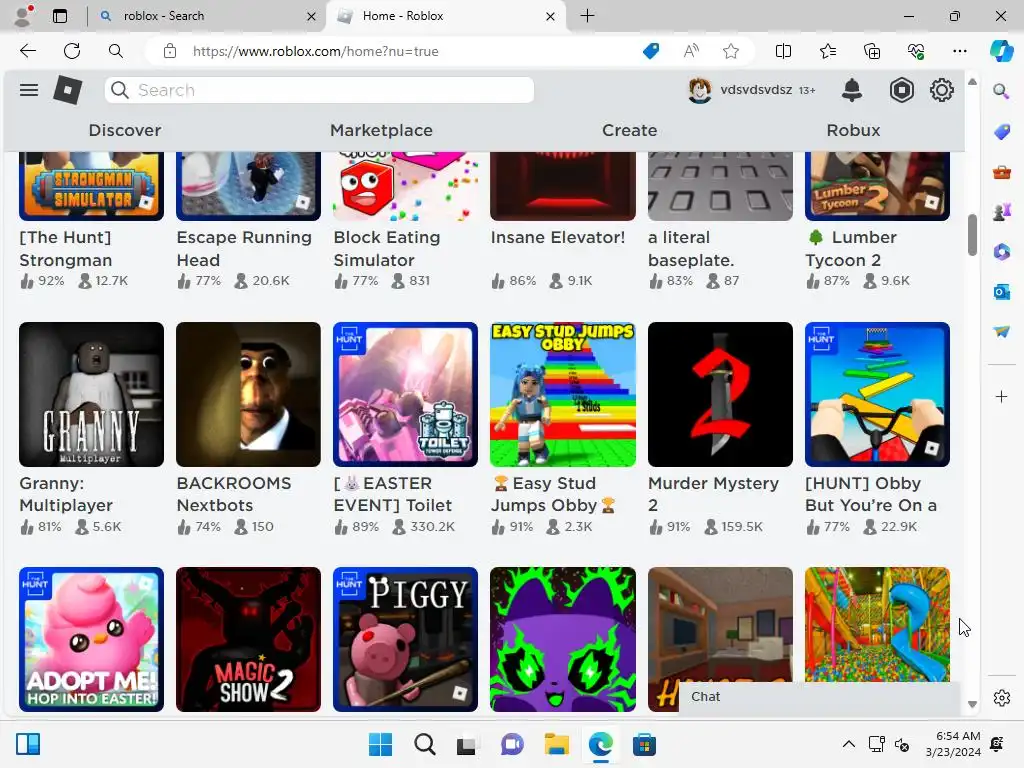This screenshot has width=1024, height=768.
Task: Open Roblox notifications bell
Action: click(x=852, y=90)
